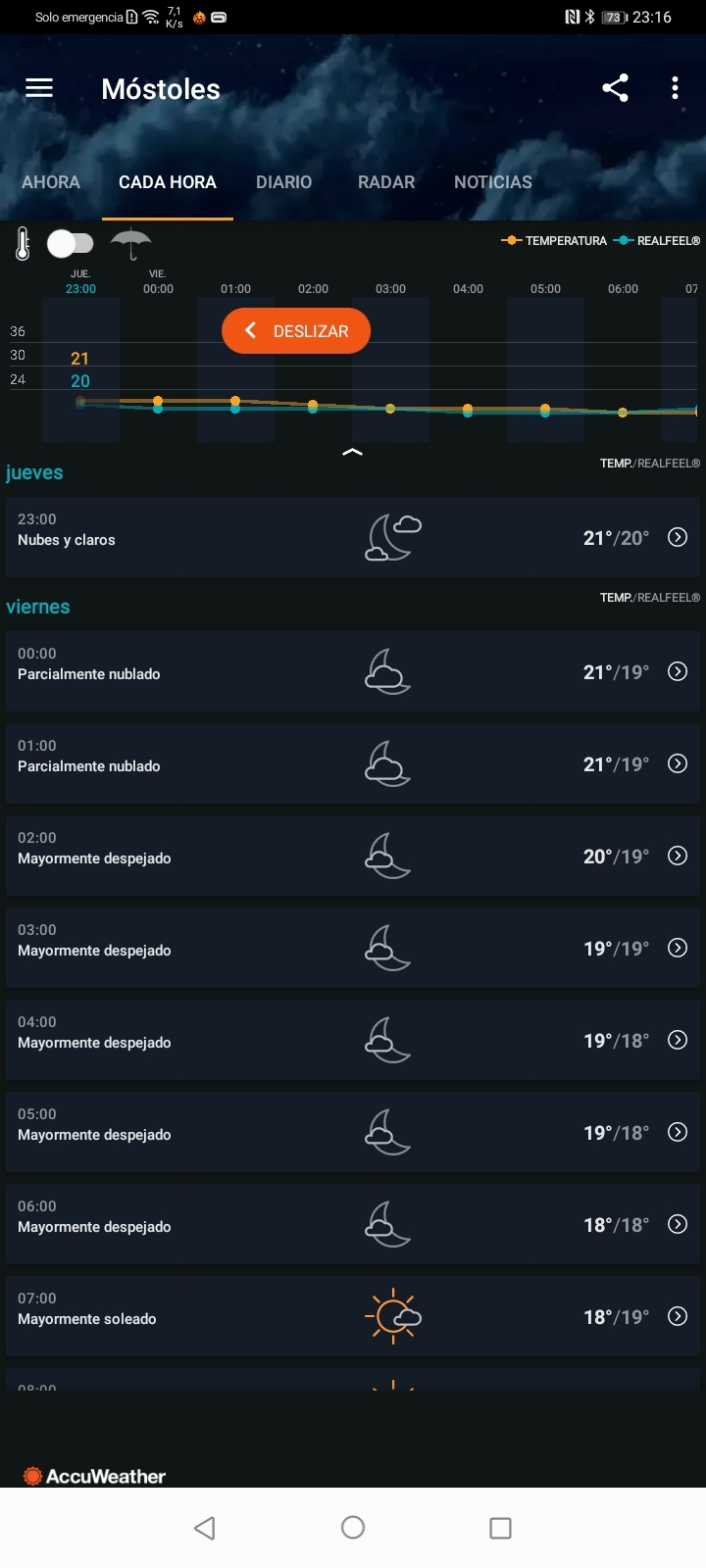Open the hamburger navigation menu
The height and width of the screenshot is (1568, 706).
pyautogui.click(x=39, y=88)
